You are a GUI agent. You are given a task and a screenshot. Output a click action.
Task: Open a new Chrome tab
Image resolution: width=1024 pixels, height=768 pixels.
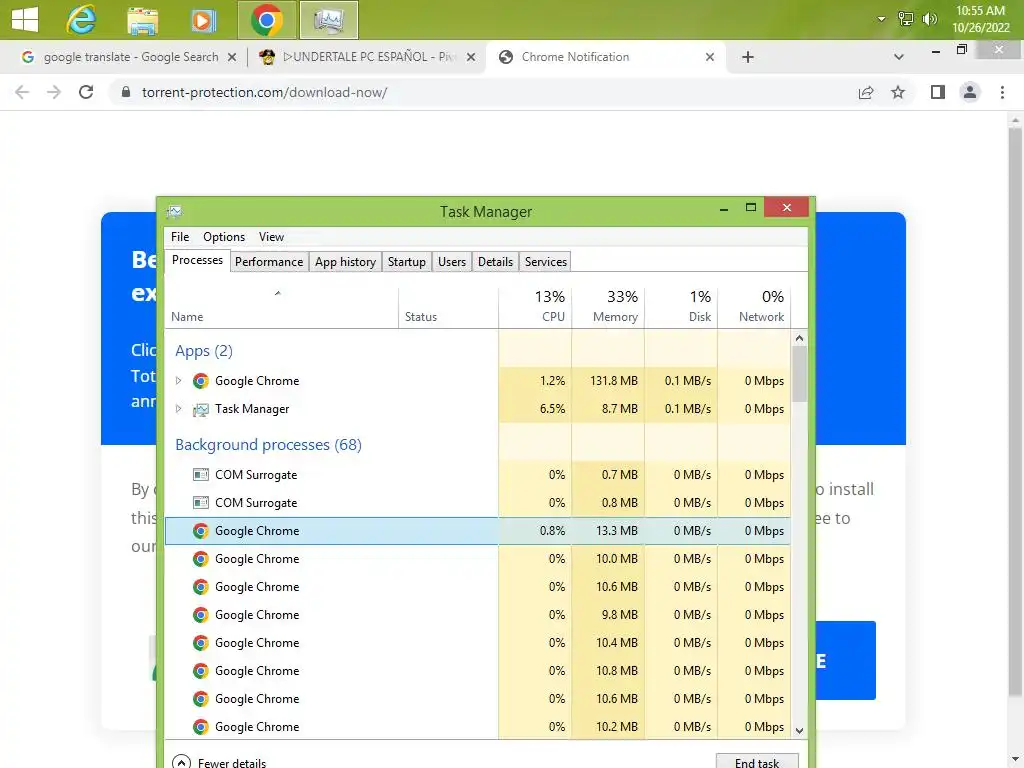click(x=748, y=57)
